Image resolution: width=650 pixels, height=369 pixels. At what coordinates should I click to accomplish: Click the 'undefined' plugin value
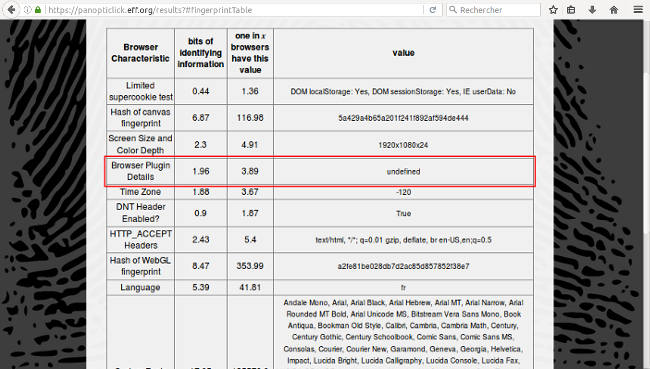(x=403, y=172)
